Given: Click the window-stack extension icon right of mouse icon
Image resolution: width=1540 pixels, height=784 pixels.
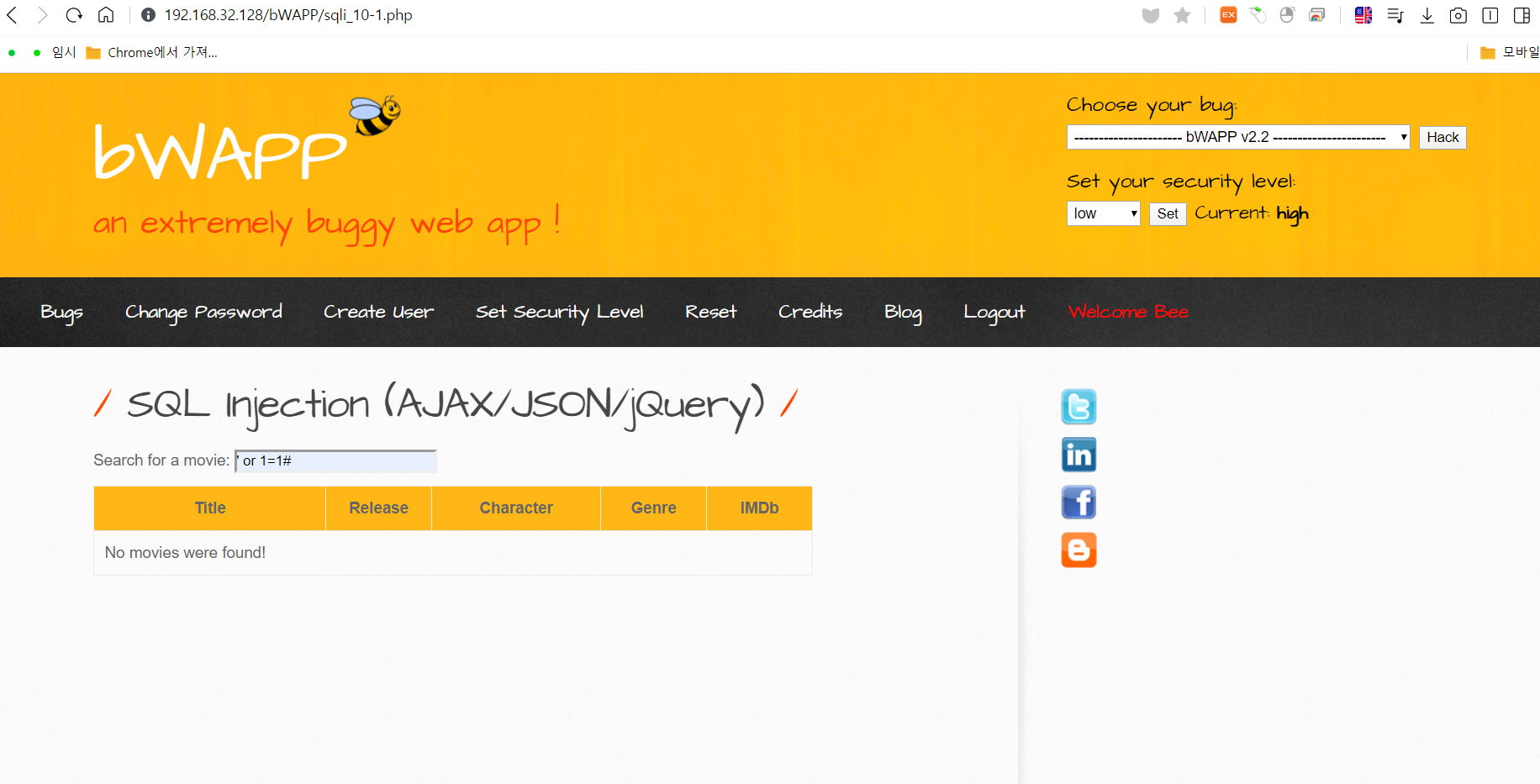Looking at the screenshot, I should 1317,15.
